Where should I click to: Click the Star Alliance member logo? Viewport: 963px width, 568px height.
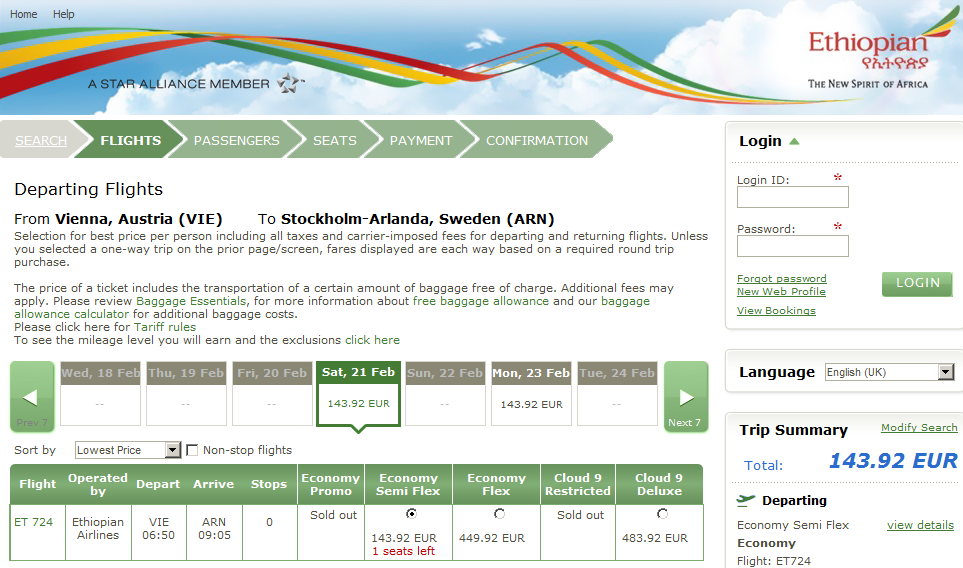coord(290,83)
